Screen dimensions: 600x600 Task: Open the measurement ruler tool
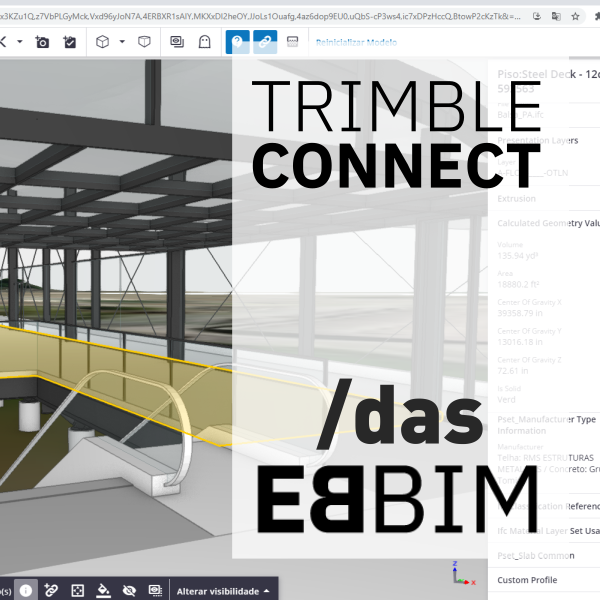[292, 41]
